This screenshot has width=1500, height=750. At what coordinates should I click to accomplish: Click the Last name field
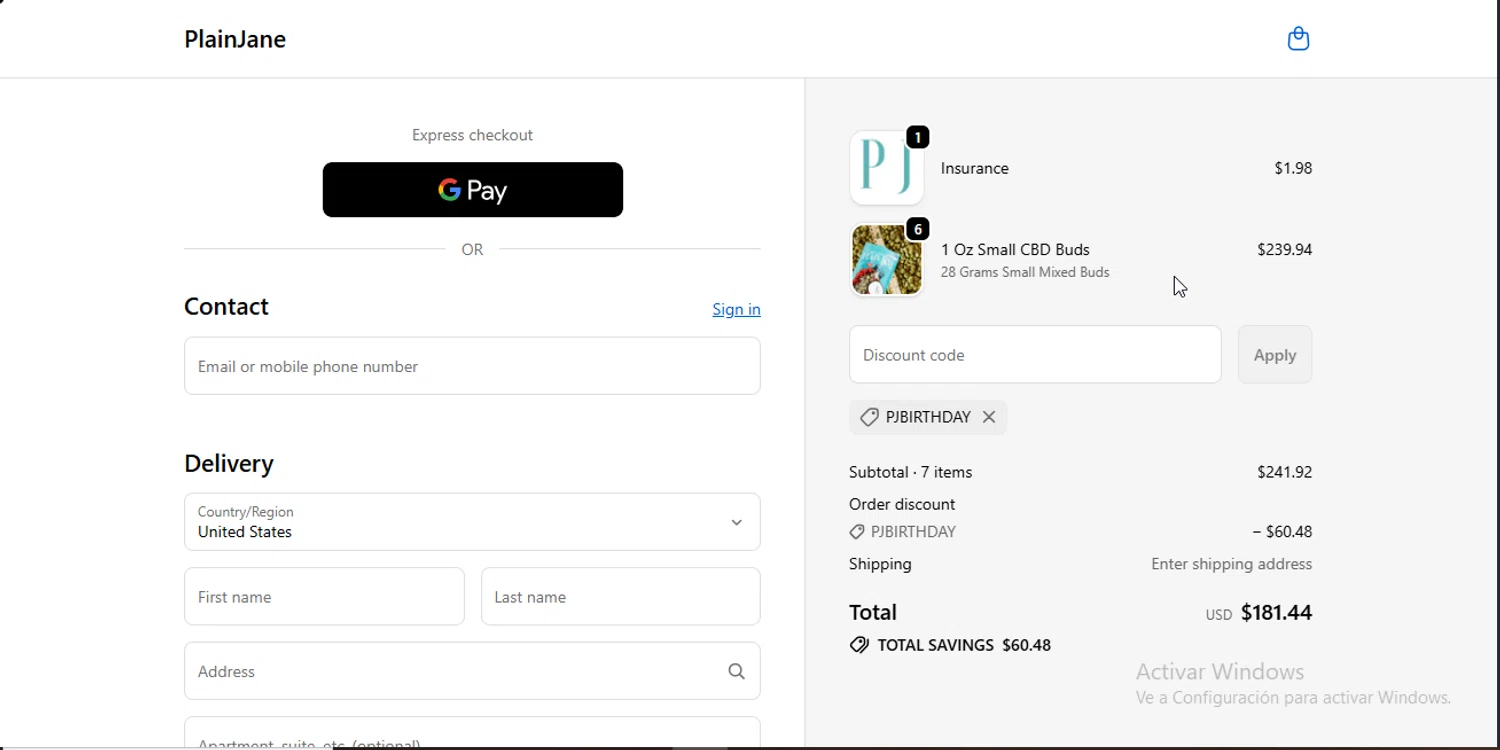[x=620, y=597]
